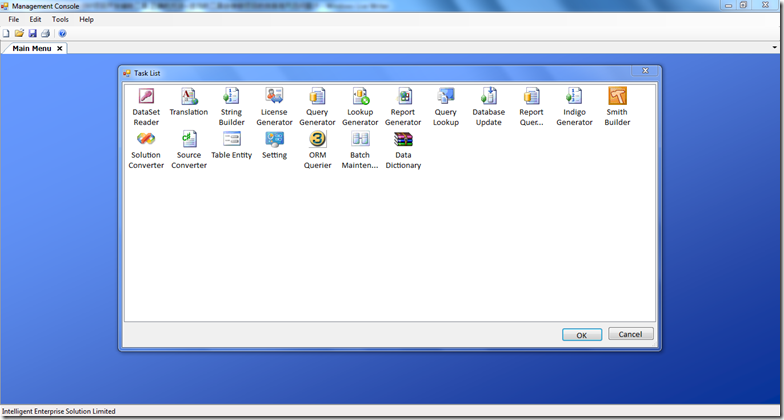784x420 pixels.
Task: Minimize the Management Console window
Action: point(729,5)
